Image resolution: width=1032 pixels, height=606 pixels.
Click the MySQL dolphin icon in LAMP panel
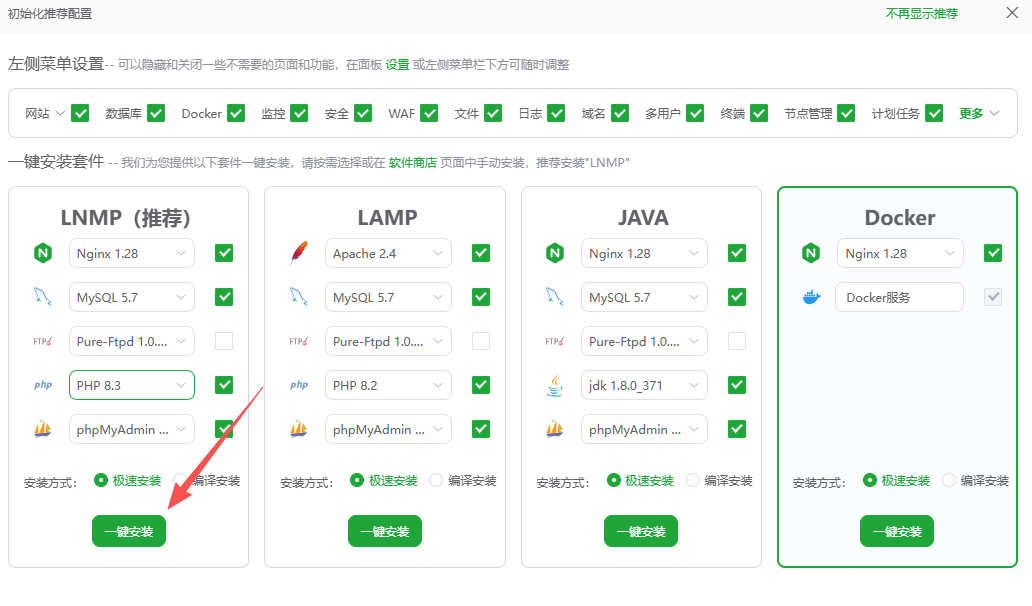click(x=298, y=297)
